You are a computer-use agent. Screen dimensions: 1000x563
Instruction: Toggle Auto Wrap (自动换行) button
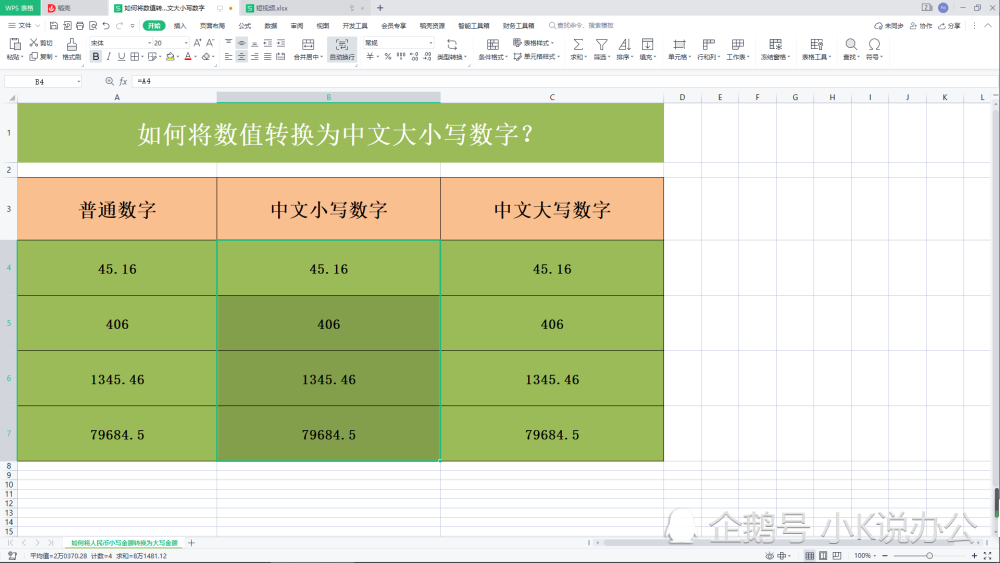point(342,49)
